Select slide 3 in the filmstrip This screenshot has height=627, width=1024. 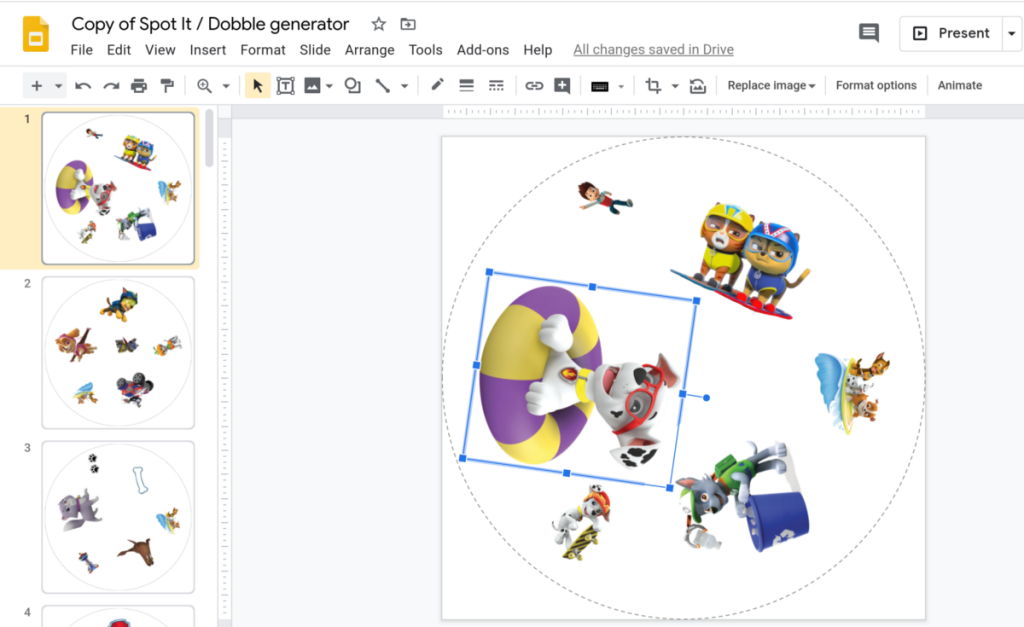pos(117,516)
